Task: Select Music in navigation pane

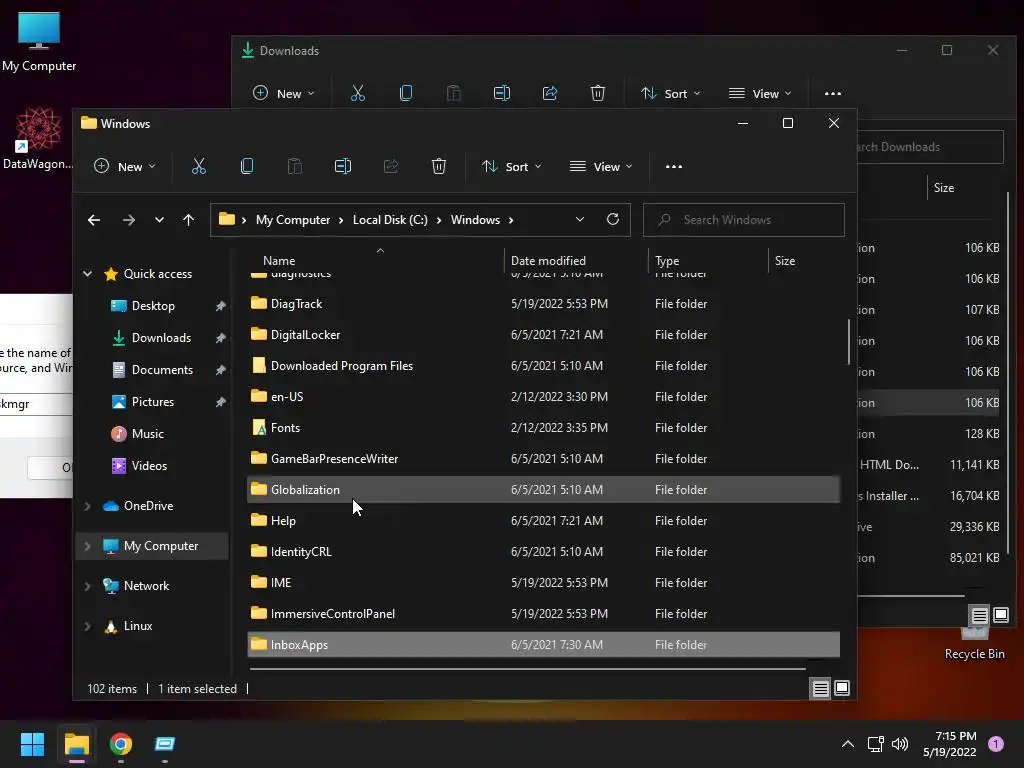Action: click(x=148, y=434)
